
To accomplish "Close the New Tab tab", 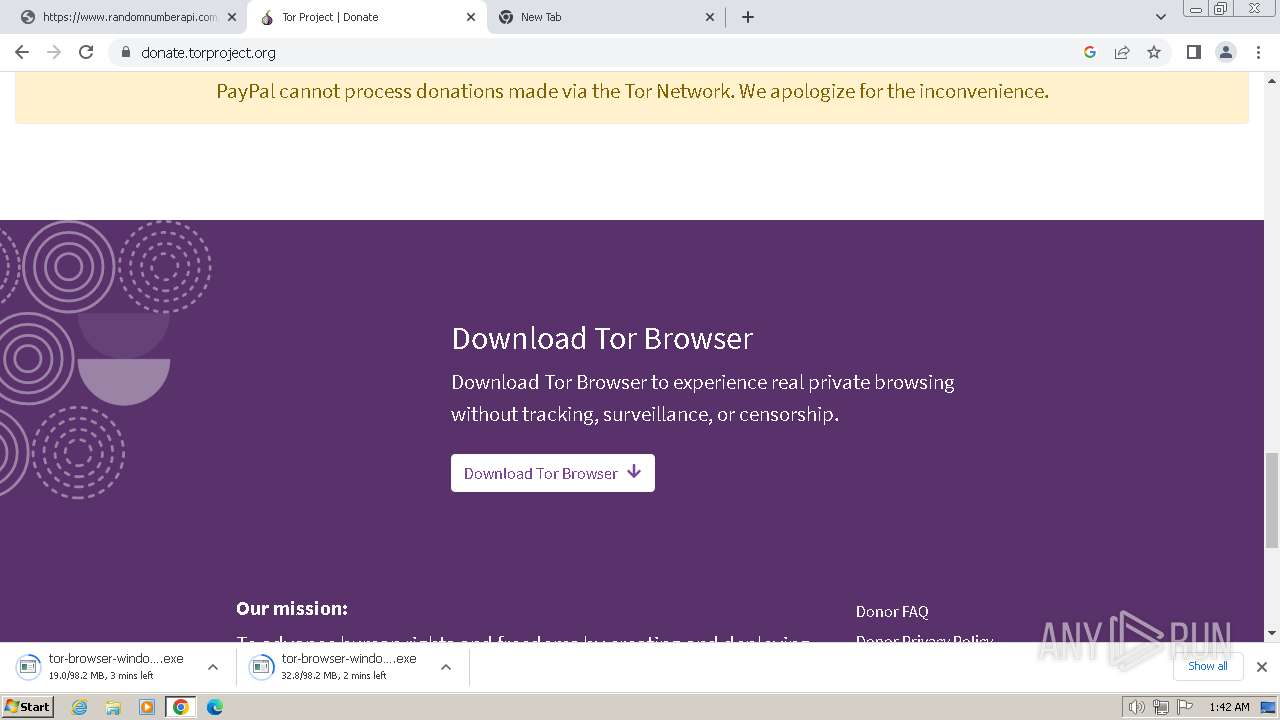I will [711, 17].
